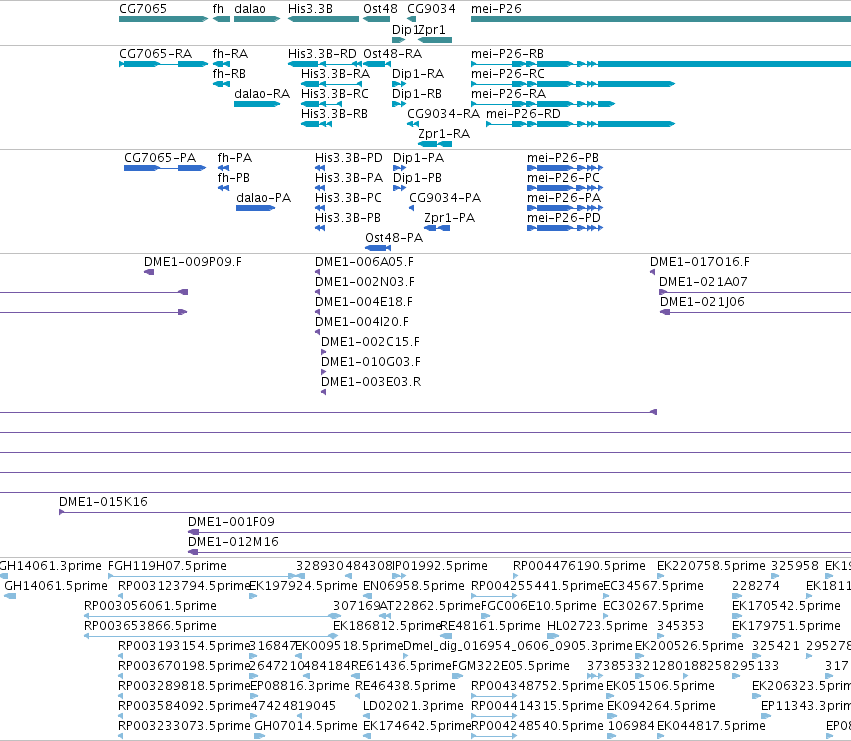
Task: Select the Zpr1 gene arrow bar
Action: click(435, 40)
